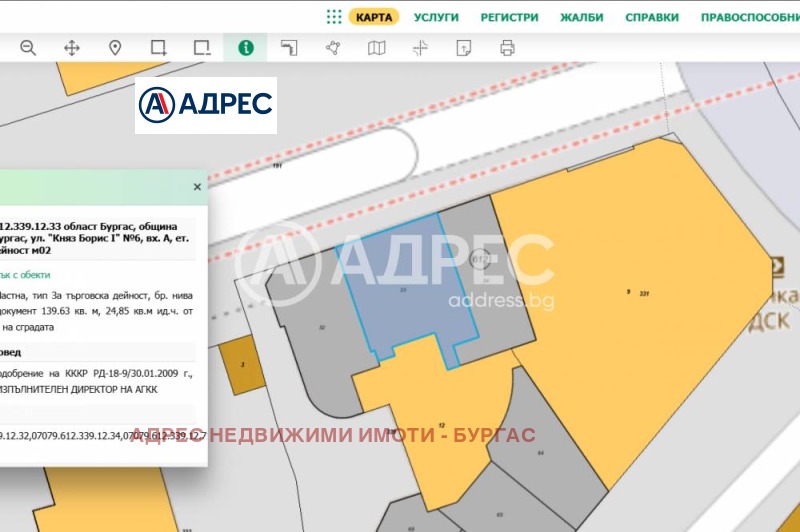Print the map with printer icon
The width and height of the screenshot is (800, 532).
[x=507, y=48]
